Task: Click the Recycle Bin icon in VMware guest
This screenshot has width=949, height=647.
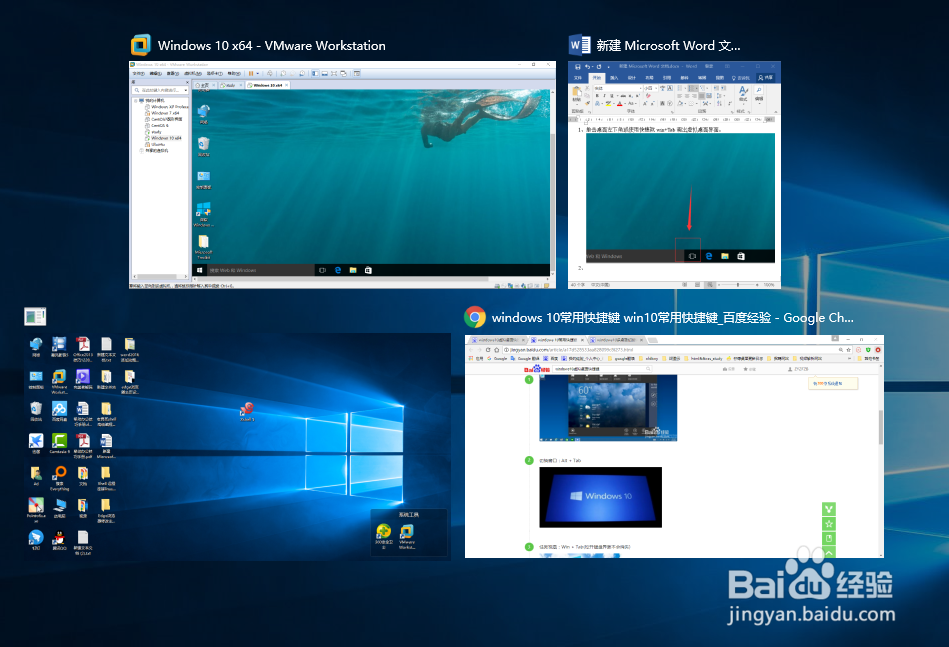Action: 203,146
